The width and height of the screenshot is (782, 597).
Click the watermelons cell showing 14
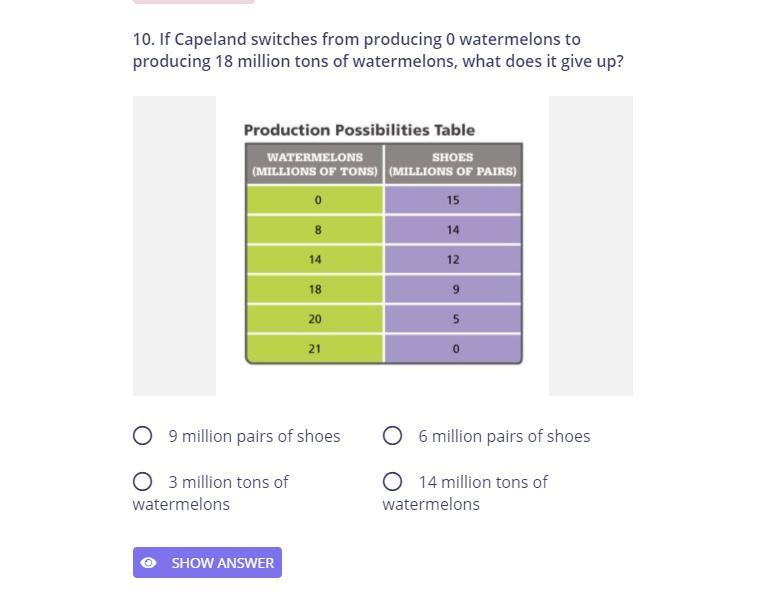315,259
